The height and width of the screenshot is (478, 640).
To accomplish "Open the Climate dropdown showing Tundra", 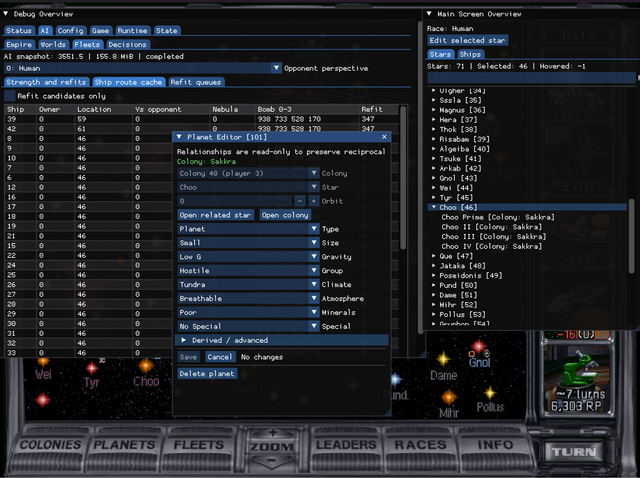I will pos(248,285).
